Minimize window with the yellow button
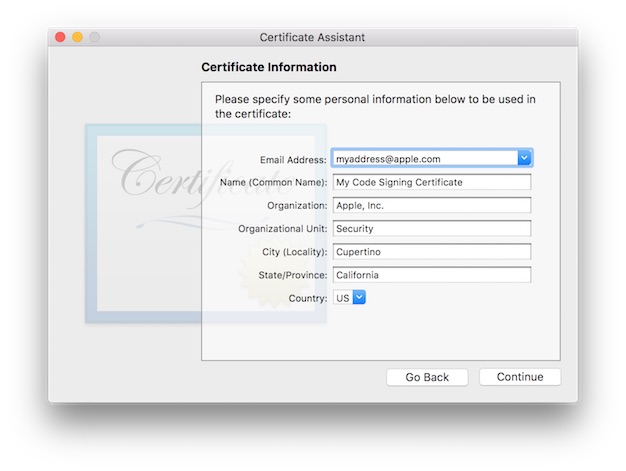Screen dimensions: 626x471 point(77,37)
